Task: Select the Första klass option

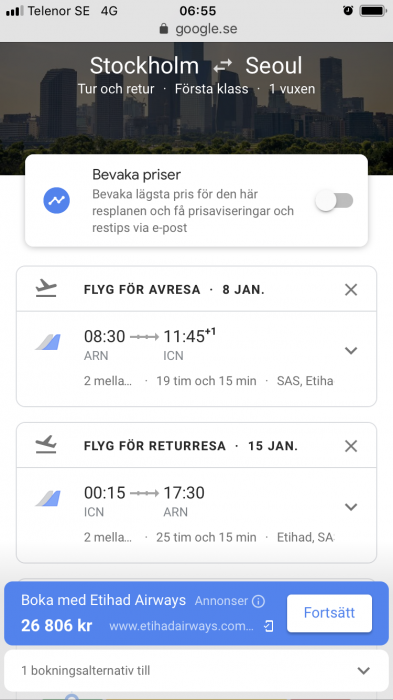Action: pos(211,89)
